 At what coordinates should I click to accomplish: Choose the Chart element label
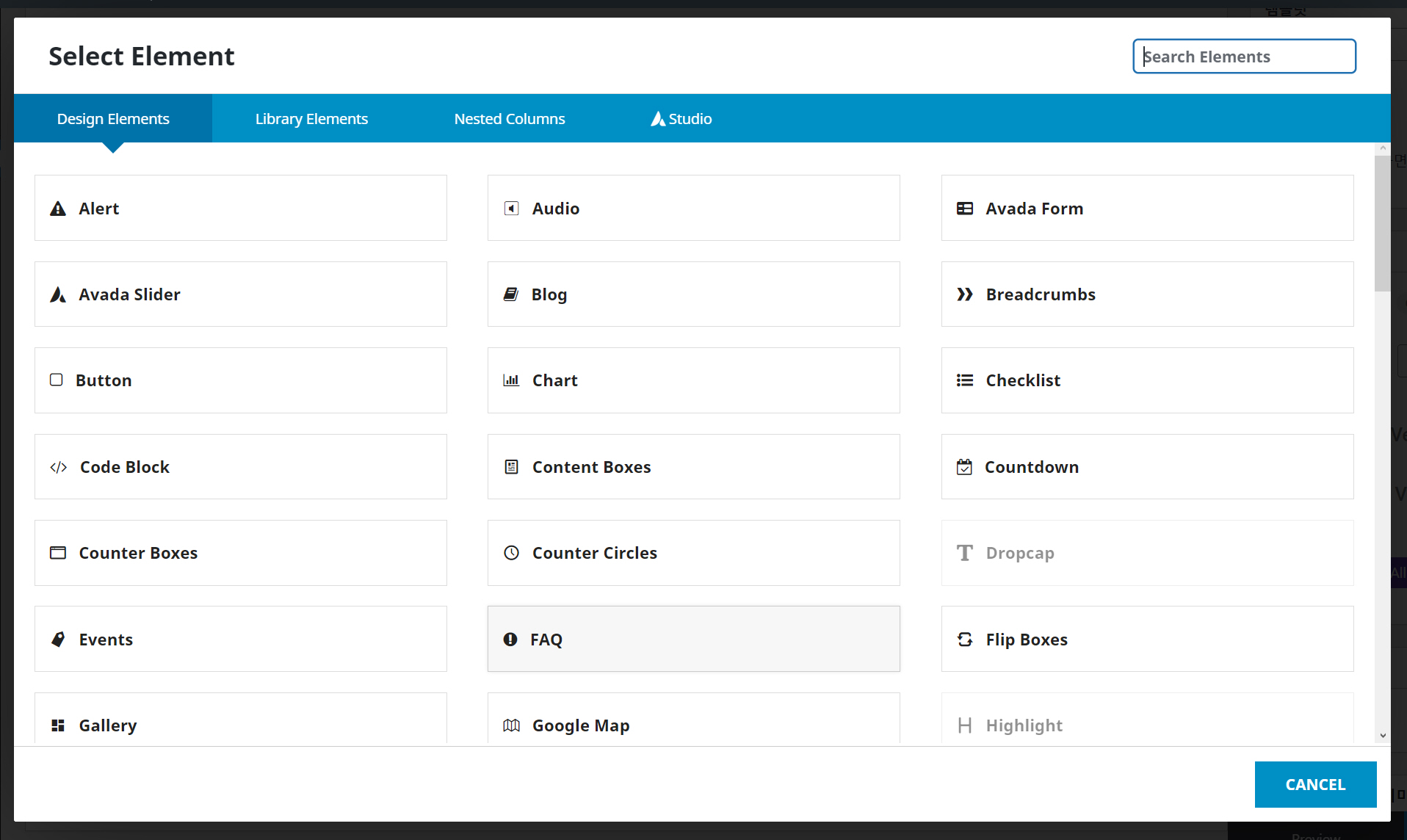click(554, 380)
